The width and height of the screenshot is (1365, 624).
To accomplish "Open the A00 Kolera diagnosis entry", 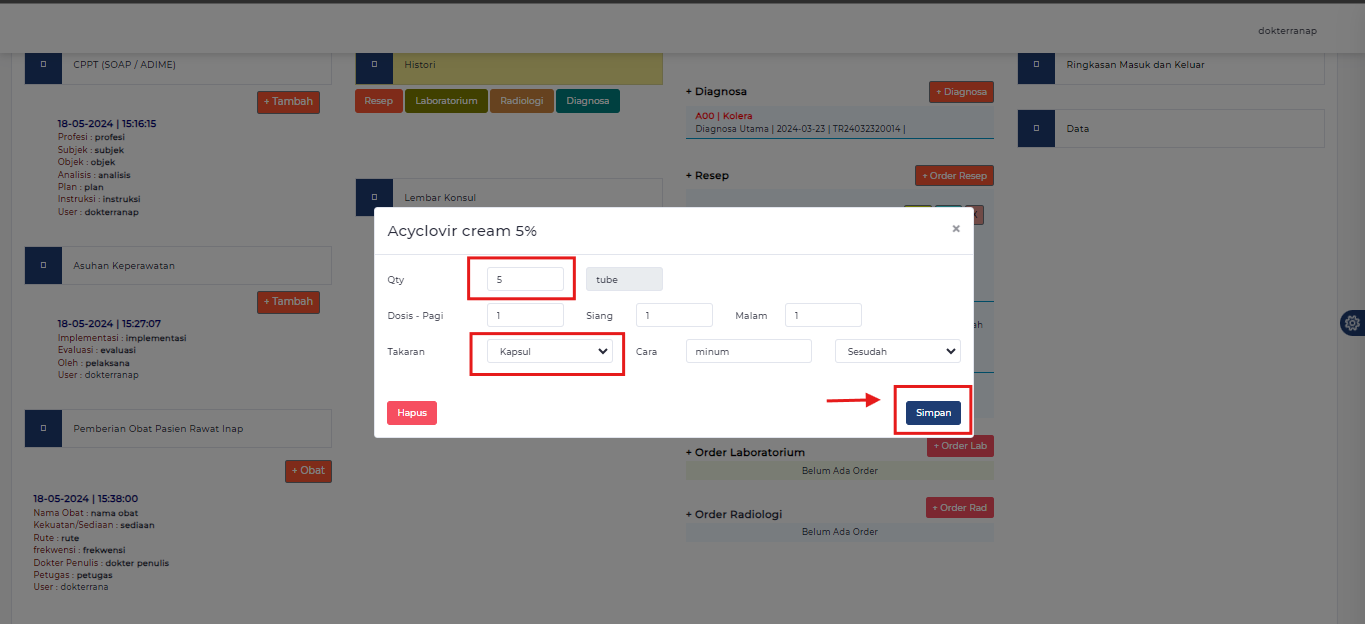I will click(724, 116).
